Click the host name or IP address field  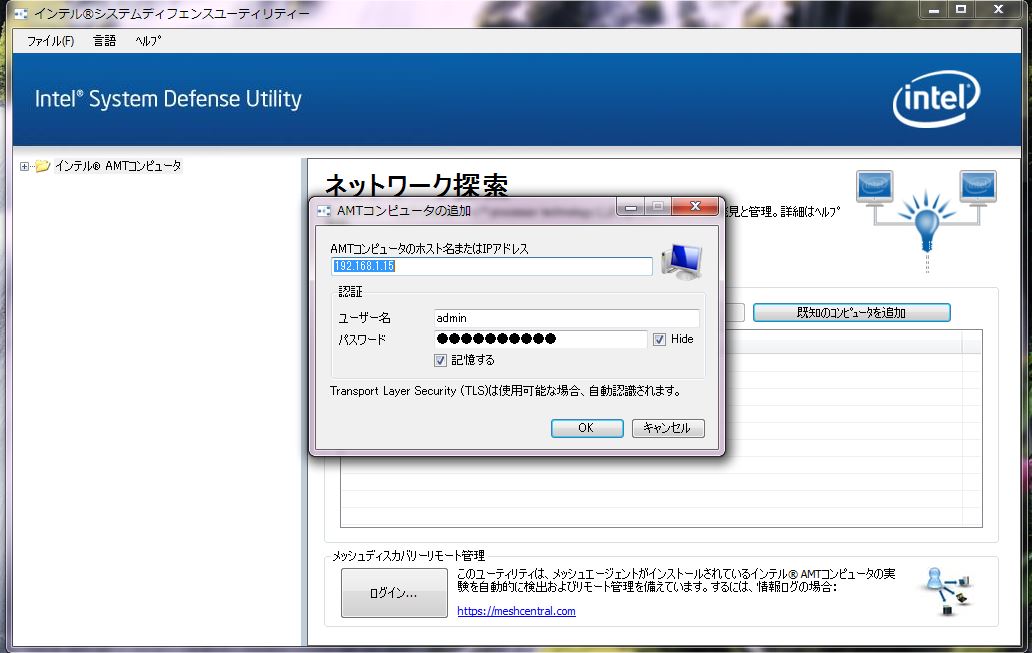[492, 266]
